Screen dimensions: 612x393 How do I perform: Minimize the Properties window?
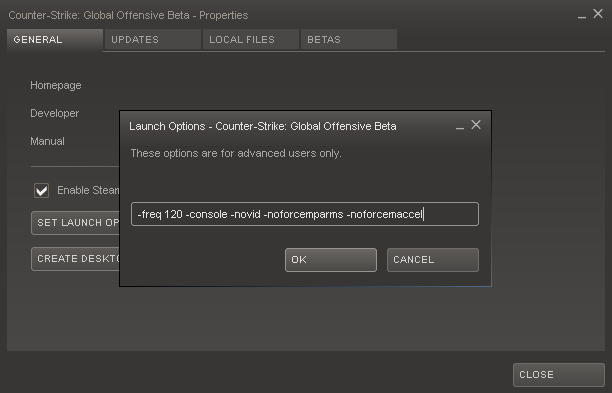click(x=582, y=16)
